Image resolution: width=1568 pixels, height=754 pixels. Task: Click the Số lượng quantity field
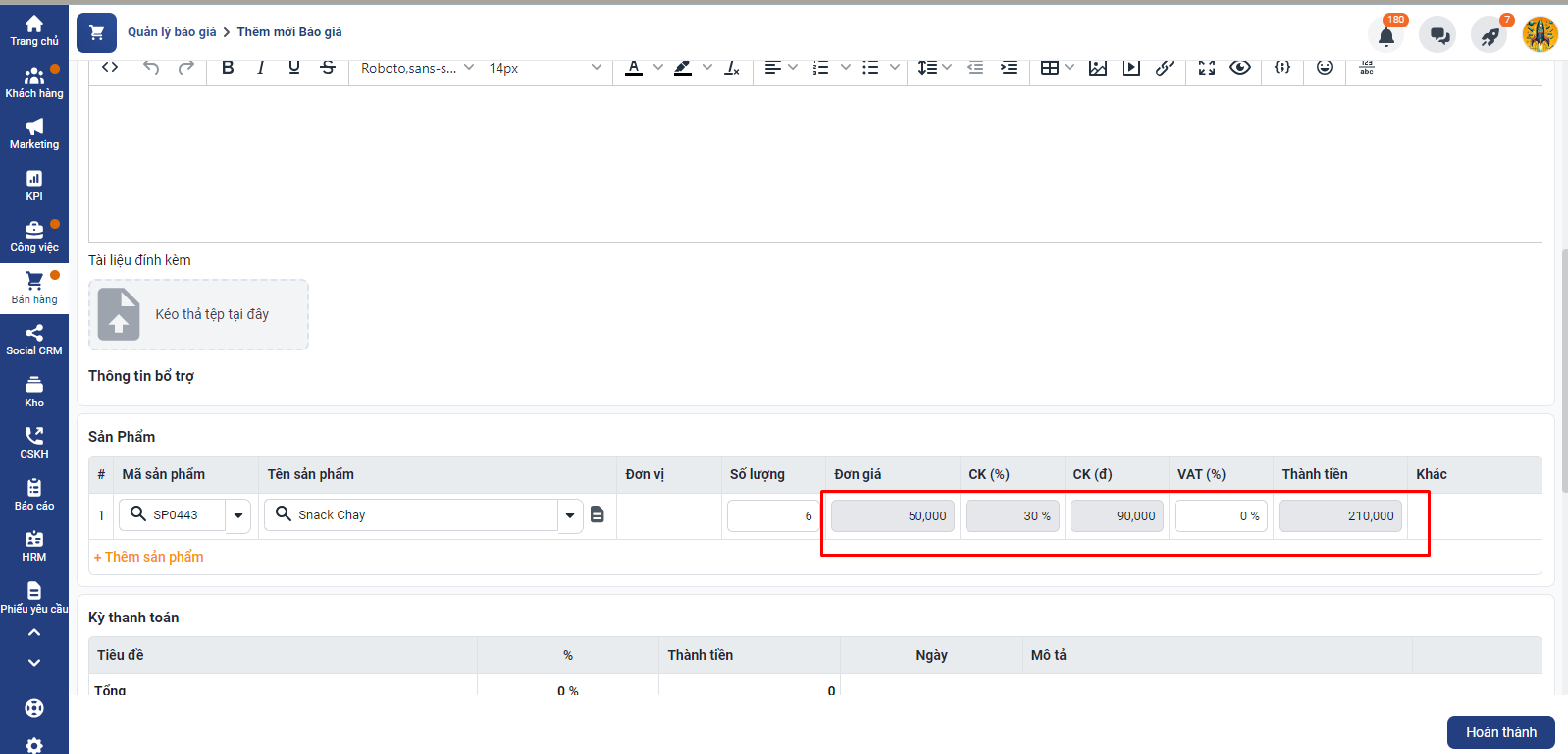pyautogui.click(x=771, y=515)
